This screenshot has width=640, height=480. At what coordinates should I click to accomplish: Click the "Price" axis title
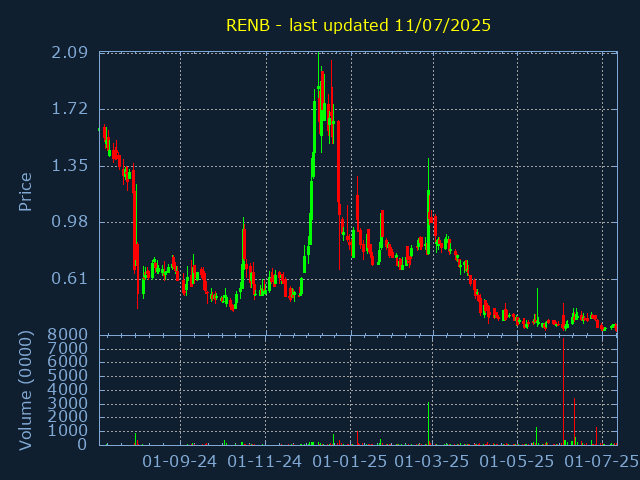coord(25,192)
